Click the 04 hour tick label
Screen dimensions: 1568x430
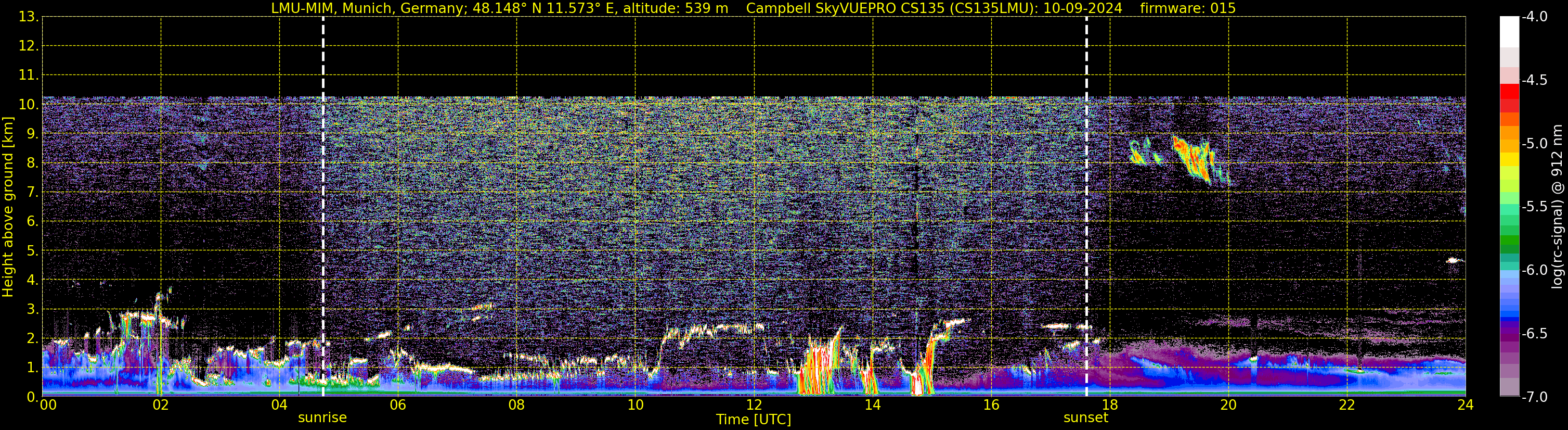[x=279, y=405]
